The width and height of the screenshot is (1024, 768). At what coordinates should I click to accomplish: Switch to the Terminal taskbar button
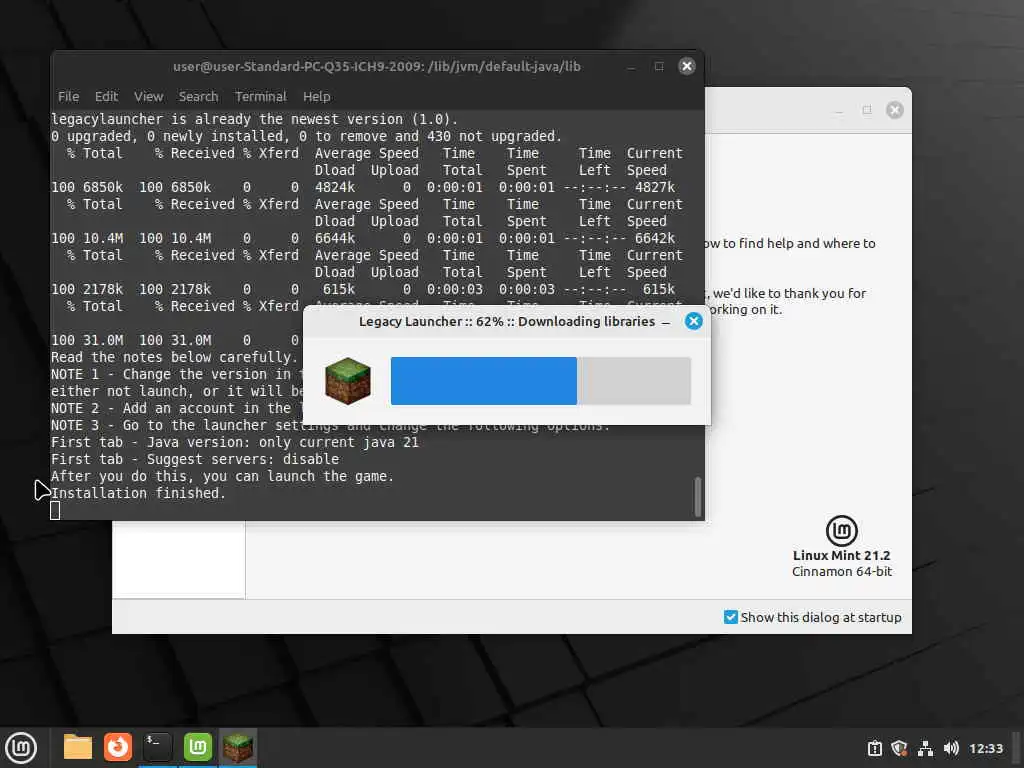pos(157,747)
